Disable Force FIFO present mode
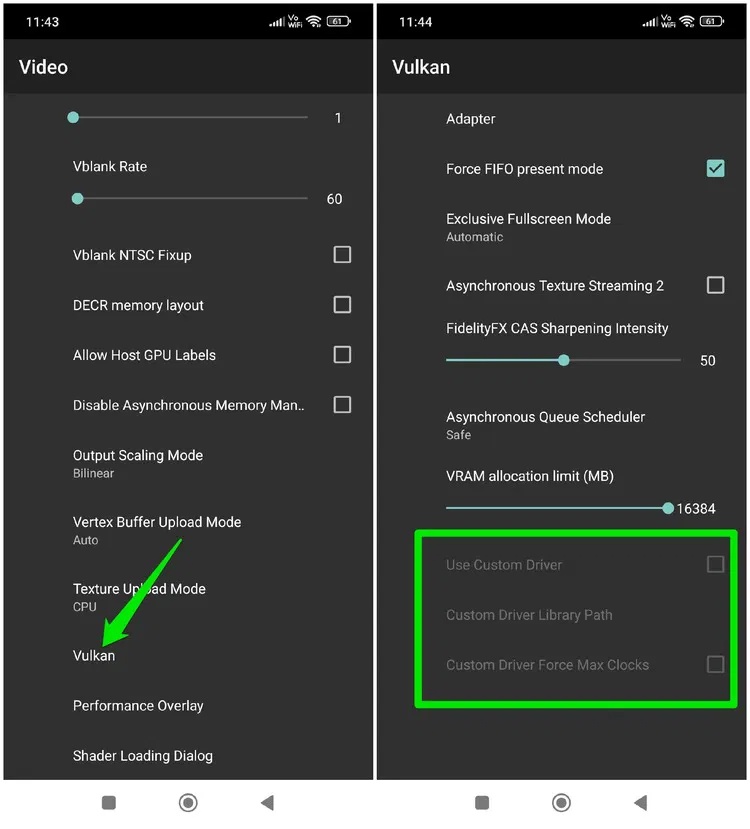The image size is (750, 829). 716,168
